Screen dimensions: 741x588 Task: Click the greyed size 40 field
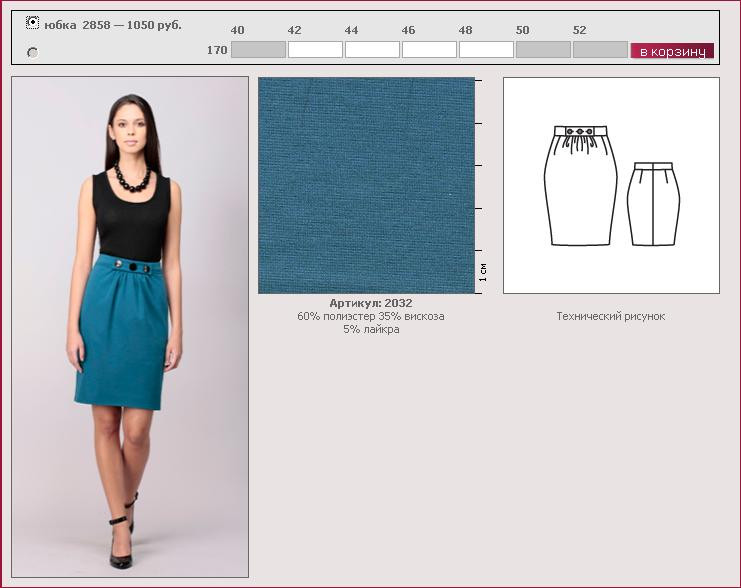coord(258,49)
